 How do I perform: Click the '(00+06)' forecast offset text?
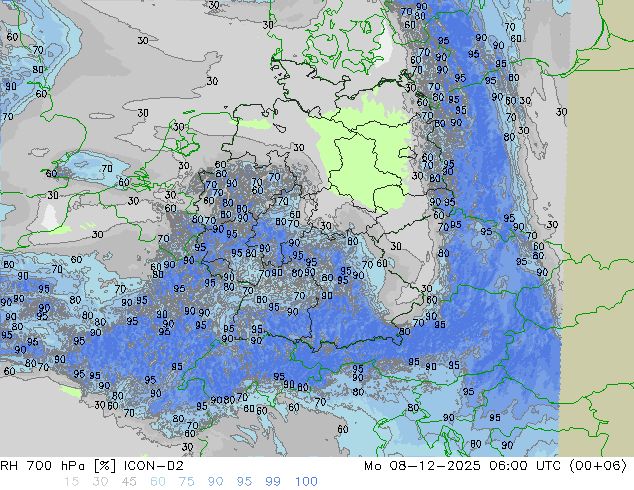598,466
